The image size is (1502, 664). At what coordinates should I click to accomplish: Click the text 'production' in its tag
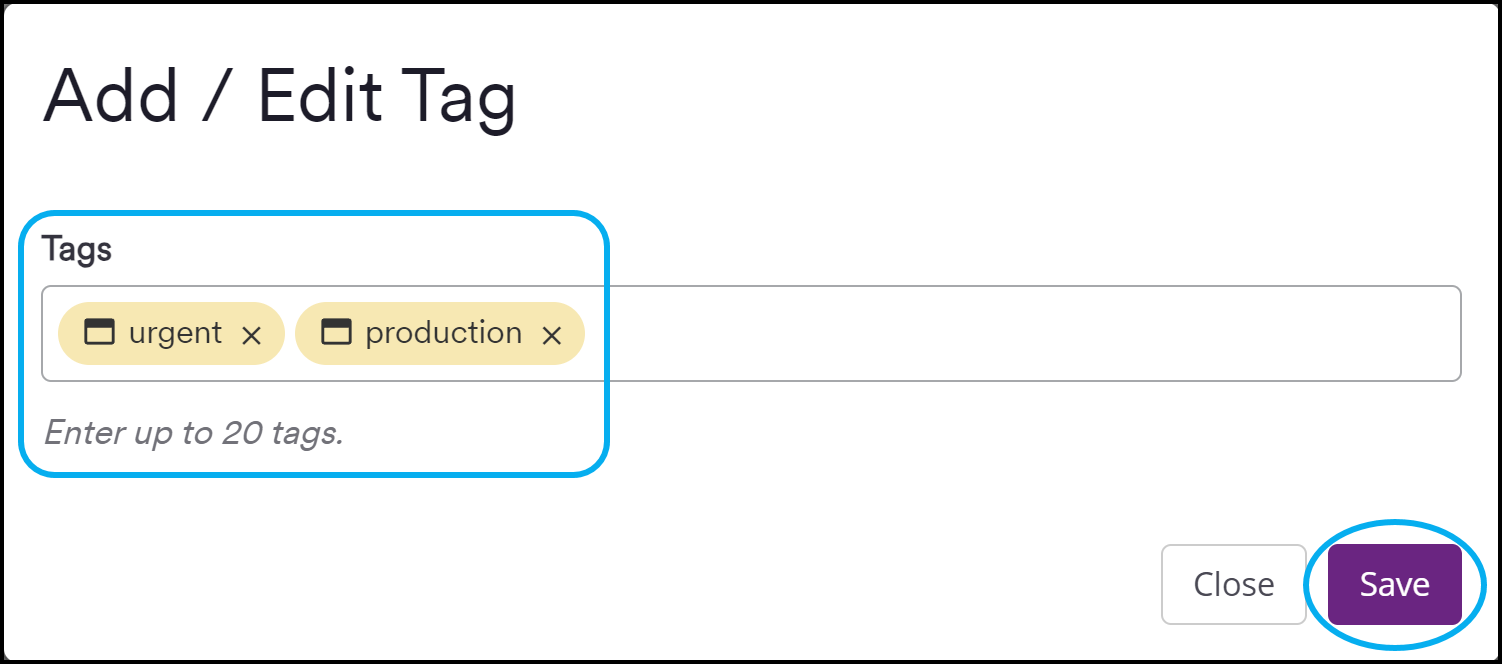click(444, 333)
